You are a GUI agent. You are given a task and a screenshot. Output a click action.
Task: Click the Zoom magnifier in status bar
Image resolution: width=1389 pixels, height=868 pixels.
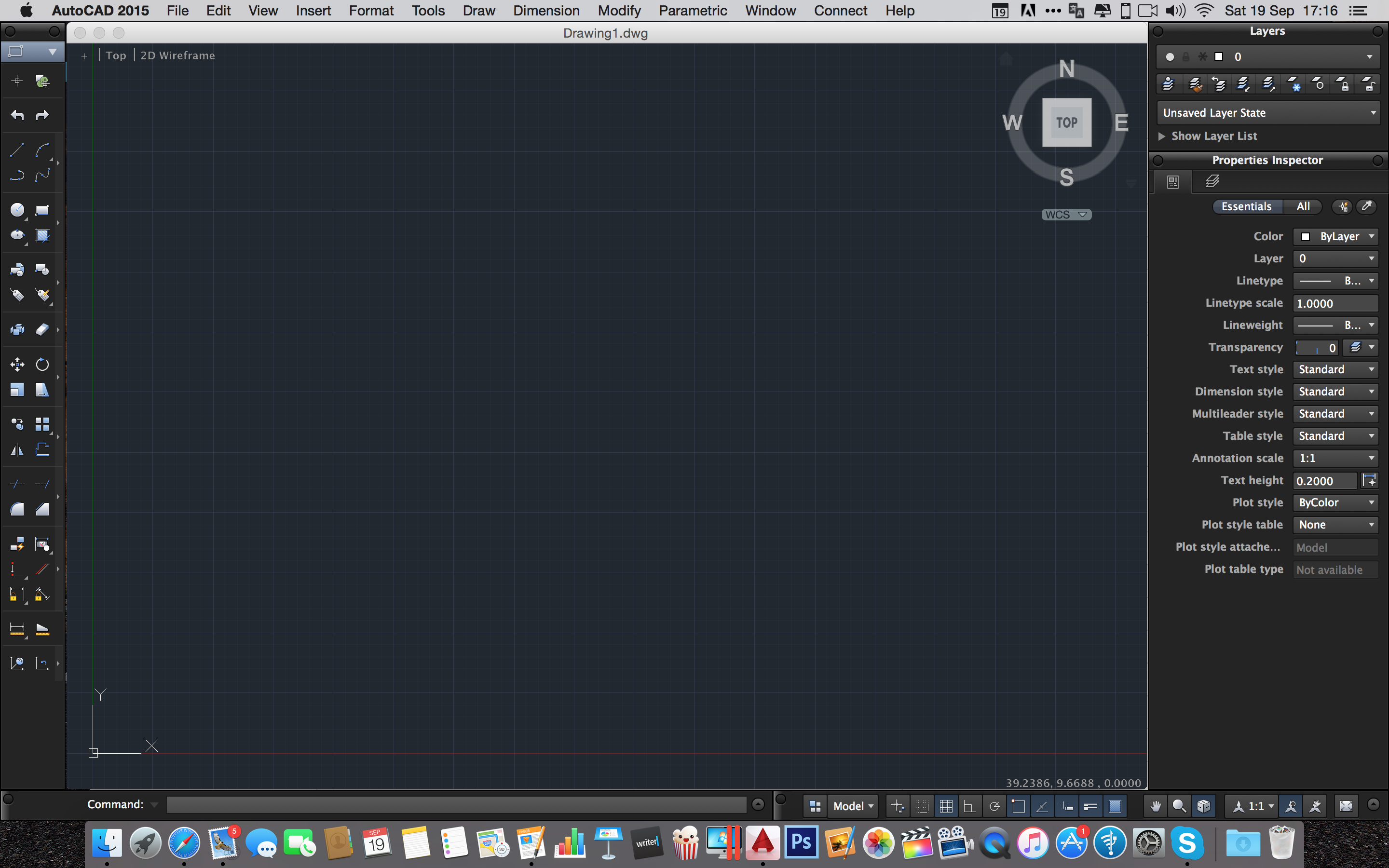(1180, 806)
